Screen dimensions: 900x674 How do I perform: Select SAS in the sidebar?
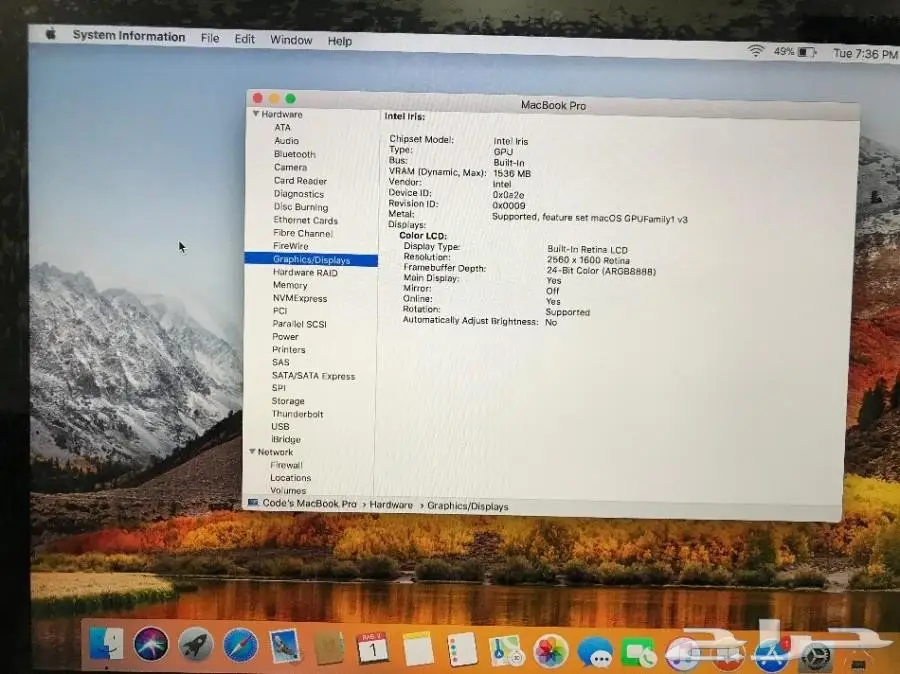coord(281,362)
